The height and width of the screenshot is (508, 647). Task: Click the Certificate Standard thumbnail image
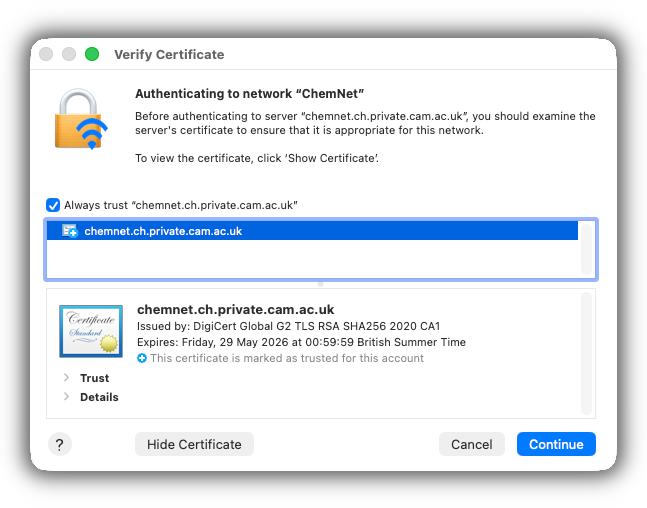click(91, 331)
